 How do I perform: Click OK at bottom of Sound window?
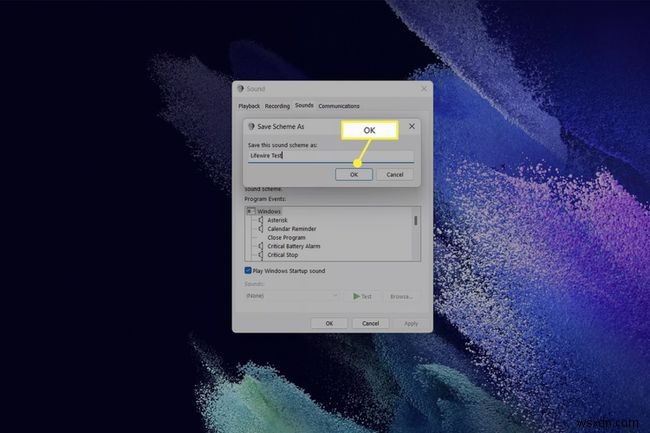329,323
